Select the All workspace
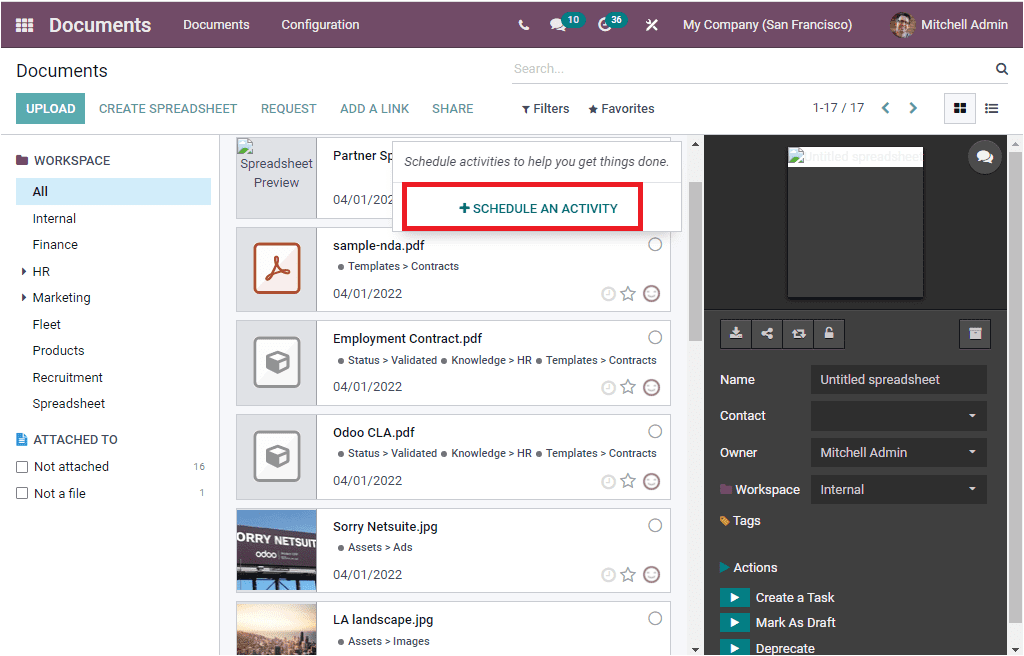This screenshot has height=656, width=1024. click(114, 191)
